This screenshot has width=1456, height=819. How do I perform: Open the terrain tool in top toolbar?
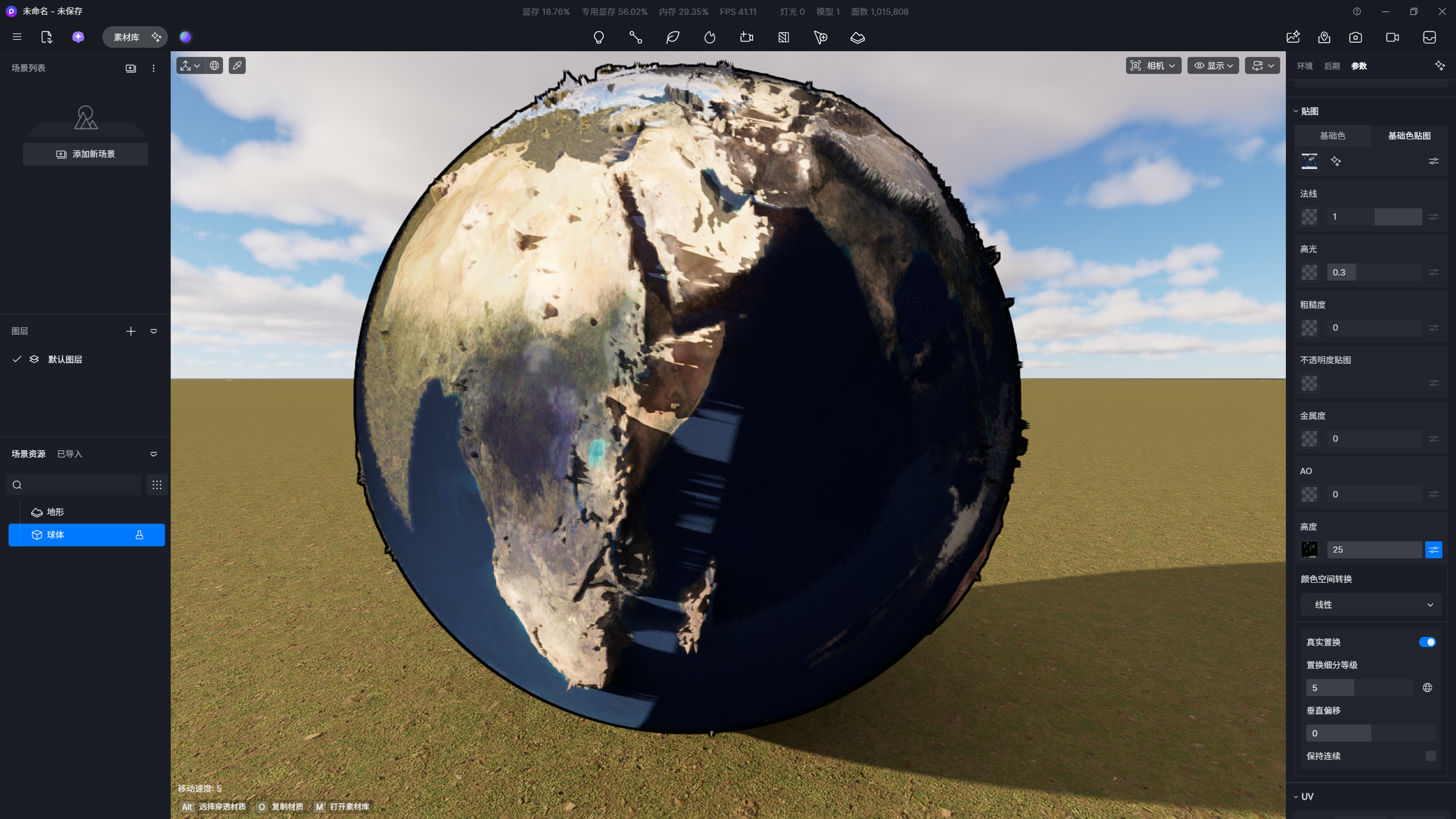click(x=857, y=38)
